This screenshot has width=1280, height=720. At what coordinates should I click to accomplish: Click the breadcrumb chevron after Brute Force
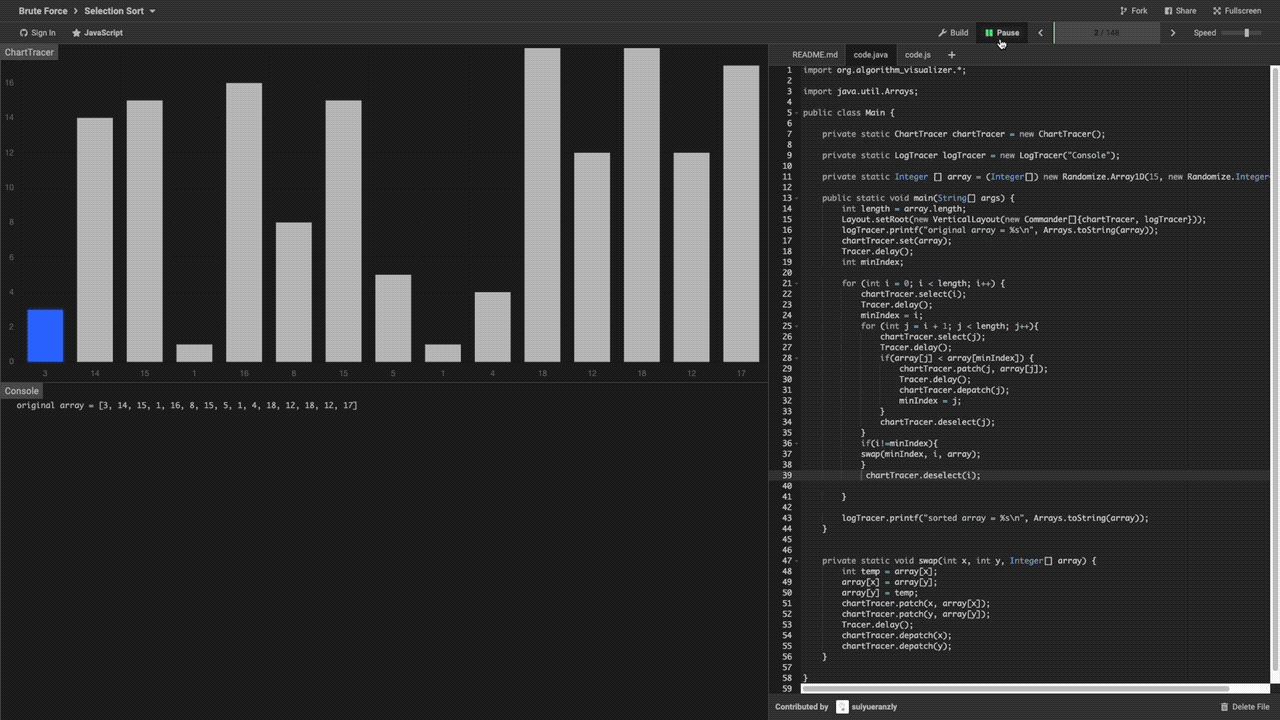pos(75,11)
